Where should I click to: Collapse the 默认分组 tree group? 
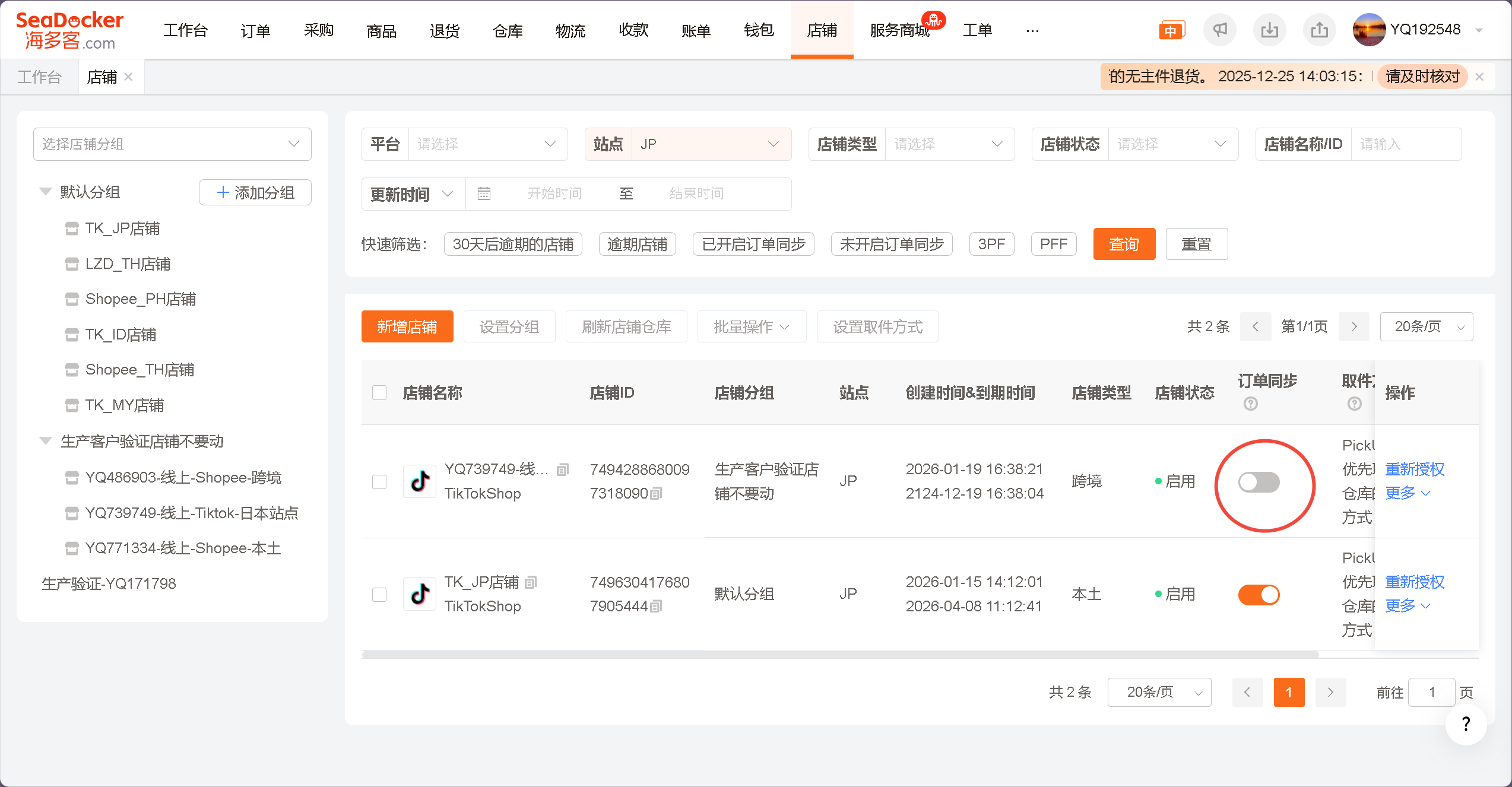46,192
